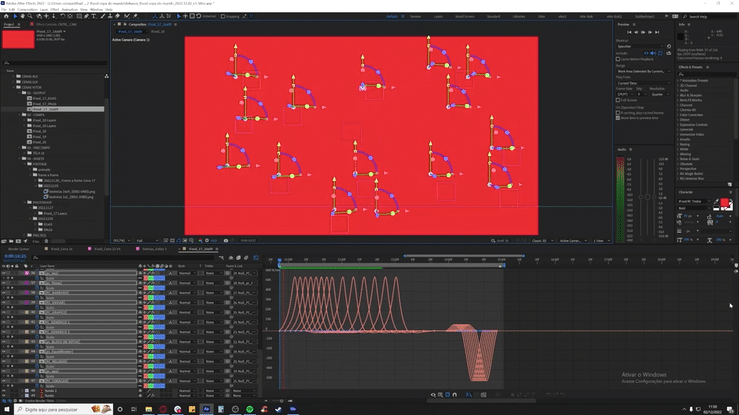
Task: Toggle 'If caching, play cached frames' checkbox
Action: click(x=618, y=113)
